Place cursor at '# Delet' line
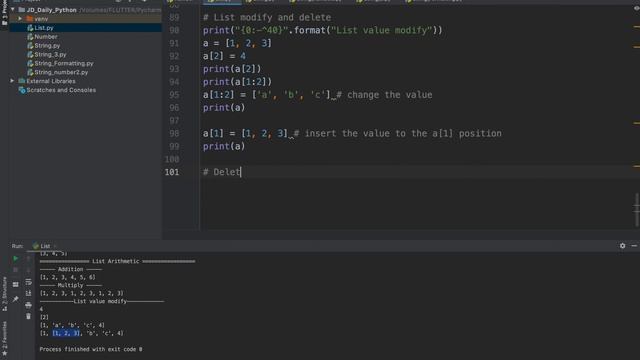 [222, 172]
